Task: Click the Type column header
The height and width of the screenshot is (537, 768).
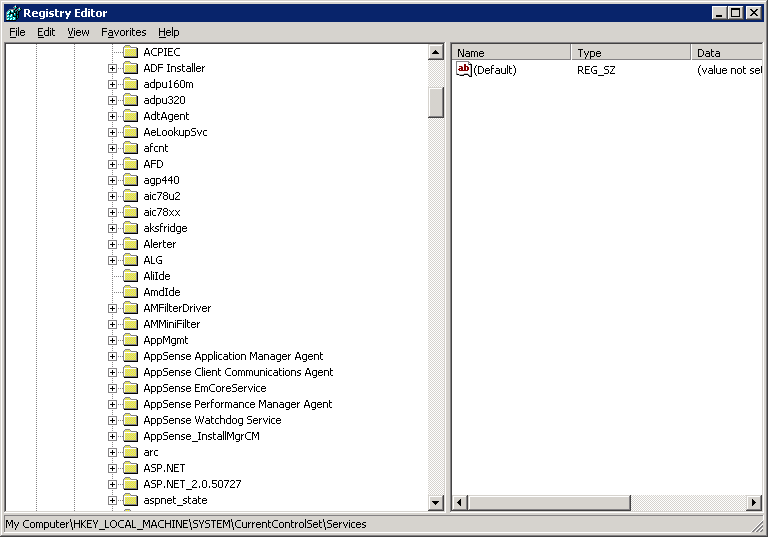Action: (631, 52)
